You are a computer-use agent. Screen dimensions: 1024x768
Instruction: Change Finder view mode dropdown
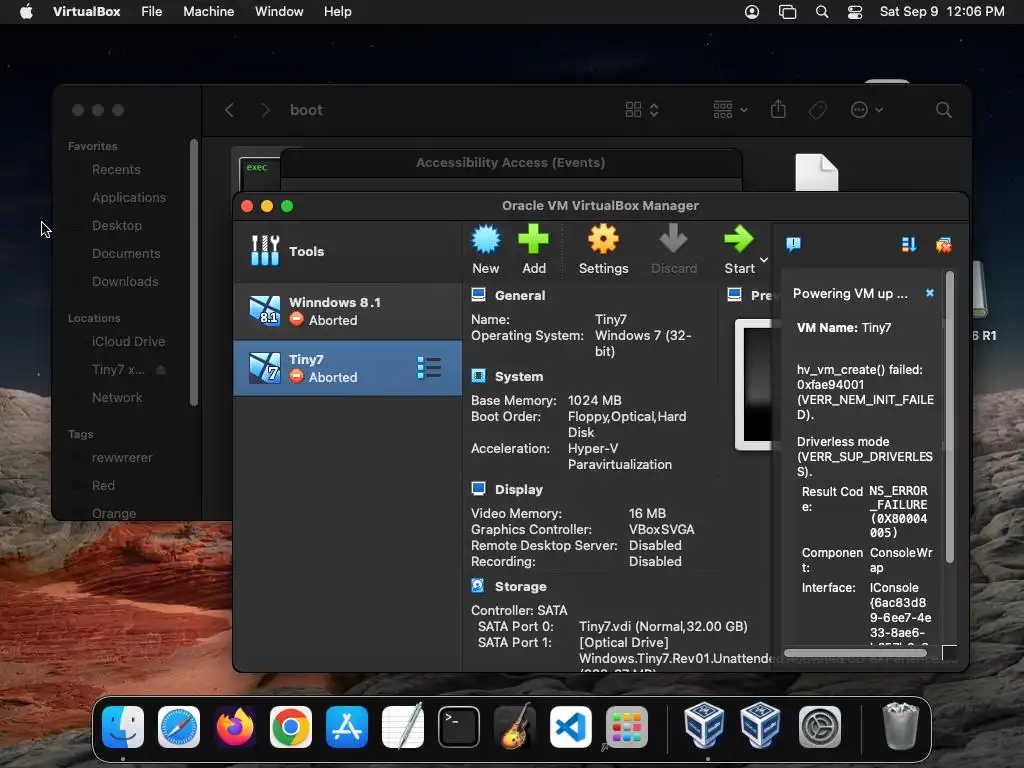click(641, 110)
